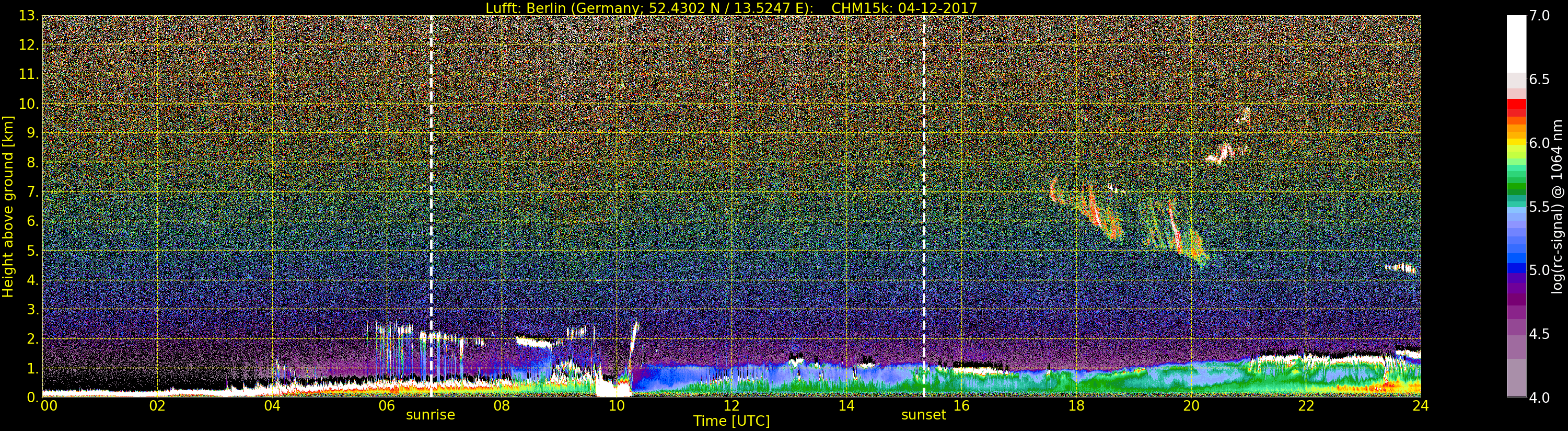The image size is (1568, 431).
Task: Click the '8.' height axis tick label
Action: tap(32, 163)
